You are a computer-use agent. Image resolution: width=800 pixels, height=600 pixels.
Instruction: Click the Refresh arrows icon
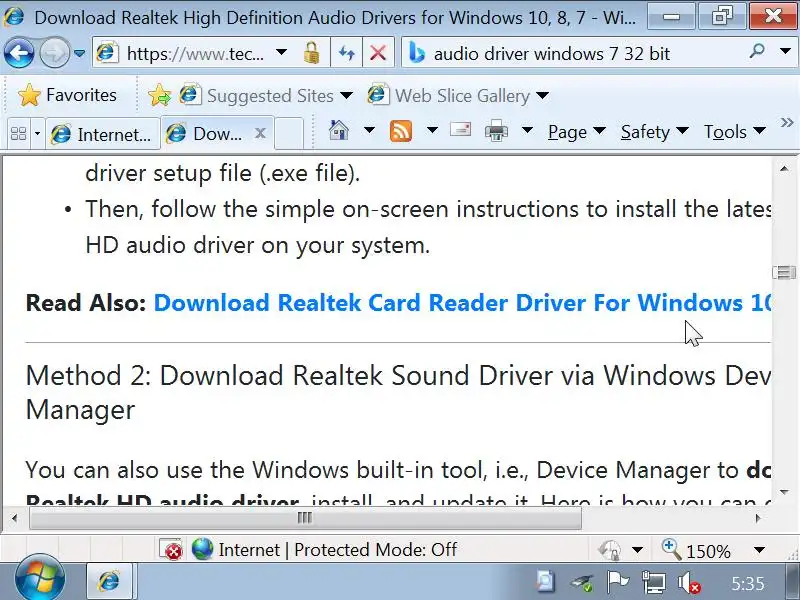(346, 53)
